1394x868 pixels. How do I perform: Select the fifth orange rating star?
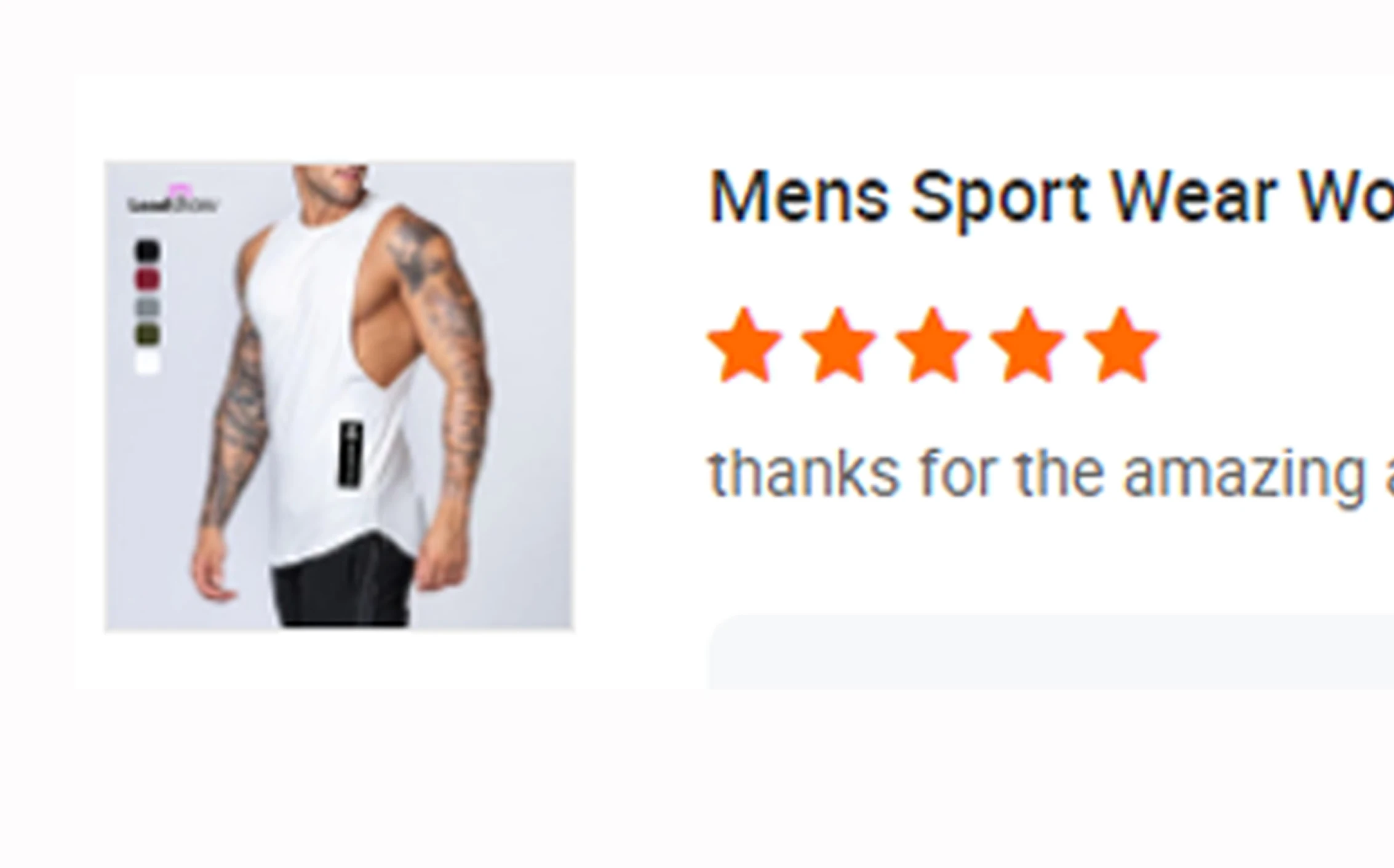(x=1121, y=345)
